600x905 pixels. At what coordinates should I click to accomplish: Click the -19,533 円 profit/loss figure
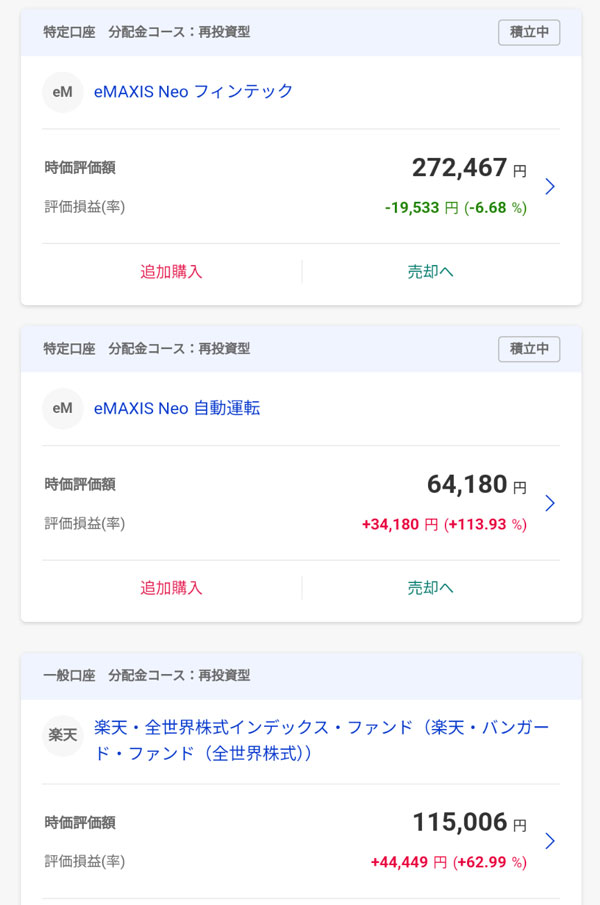(421, 208)
